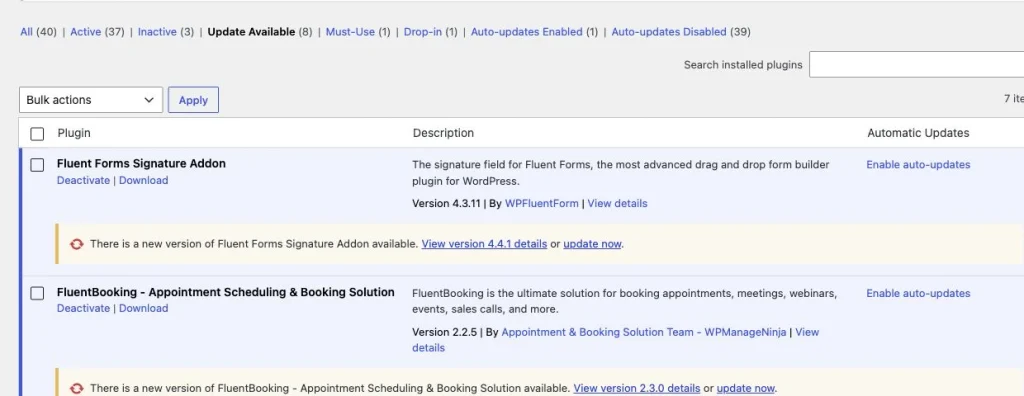Viewport: 1024px width, 396px height.
Task: Open the Bulk actions dropdown
Action: pyautogui.click(x=91, y=100)
